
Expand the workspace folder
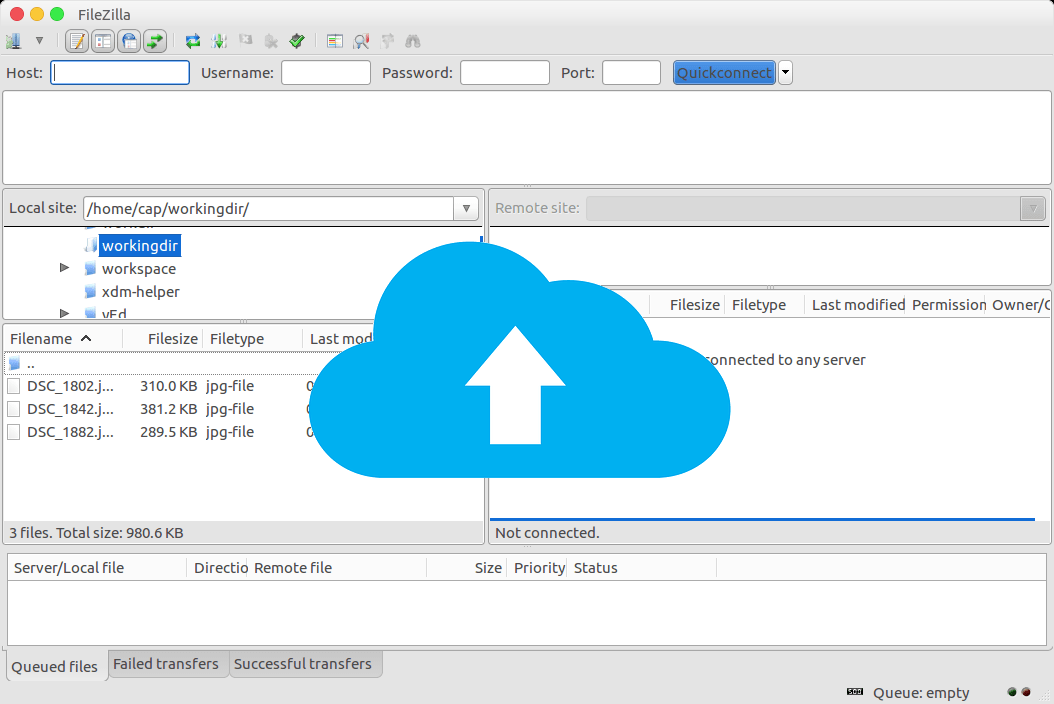point(63,268)
